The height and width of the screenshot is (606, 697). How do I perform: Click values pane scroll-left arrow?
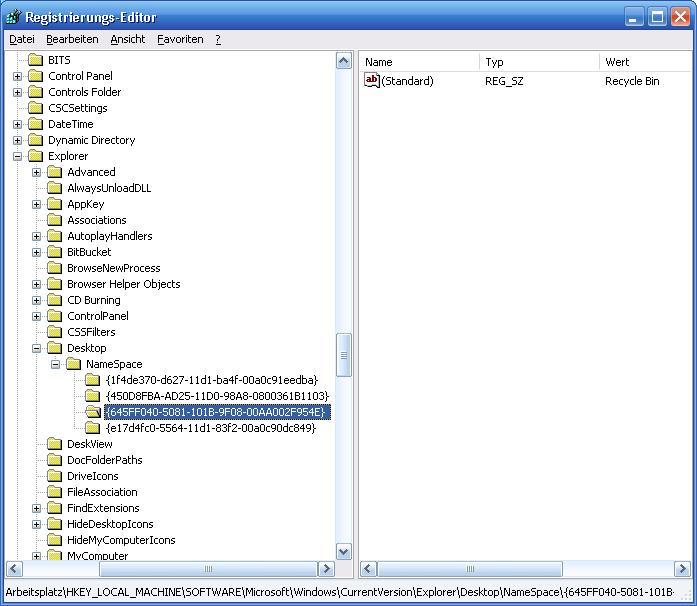click(368, 569)
